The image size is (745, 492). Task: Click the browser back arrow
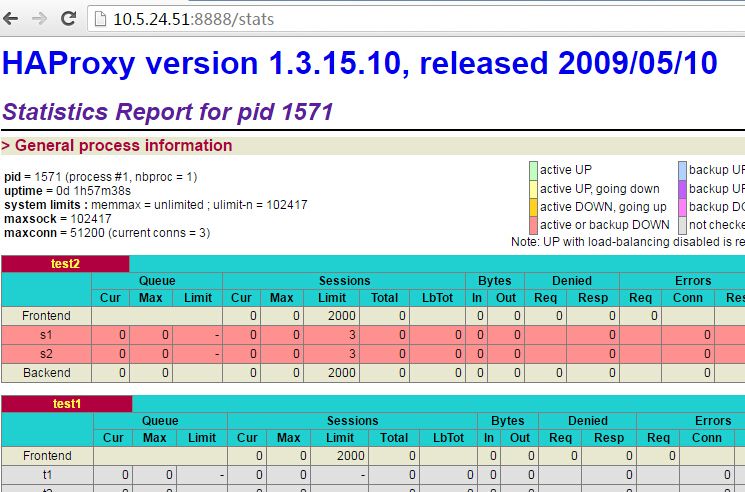pos(10,19)
